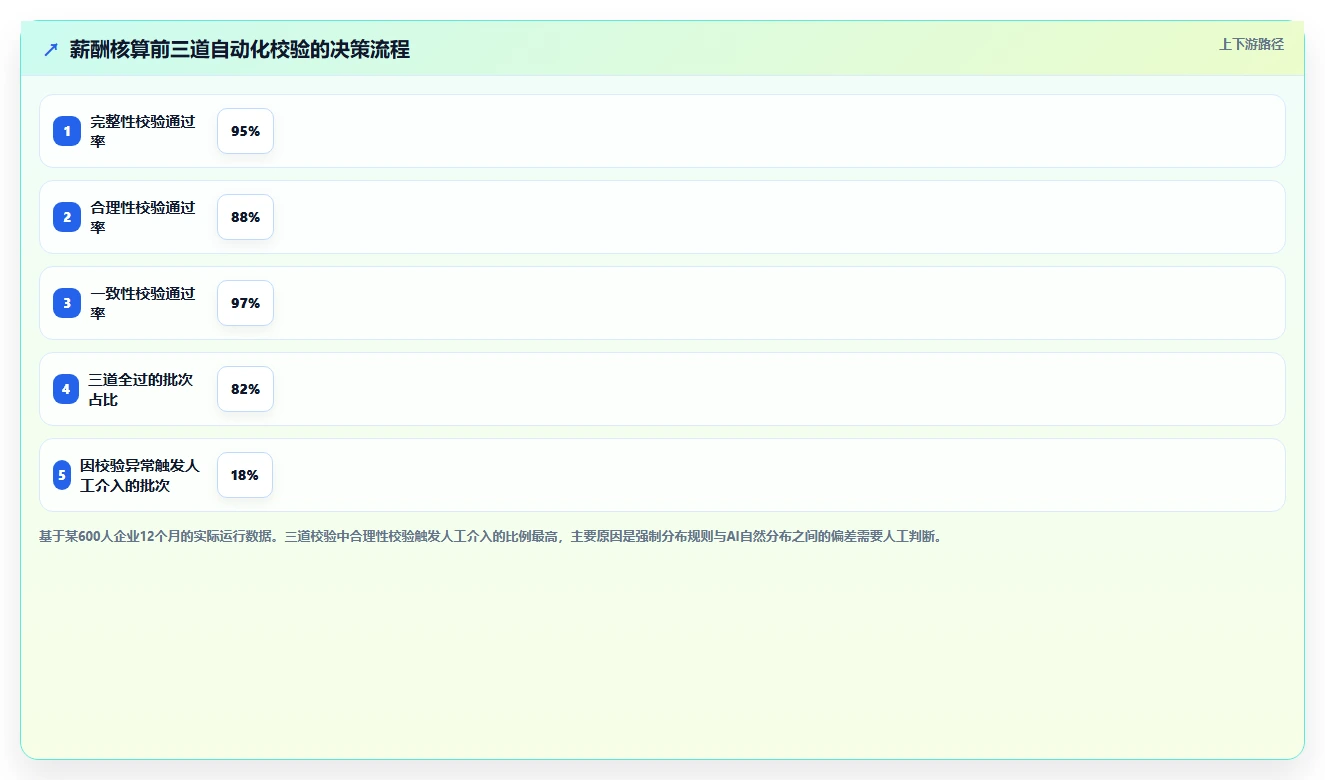
Task: Click the 完整性校验通过率 label
Action: [x=143, y=131]
